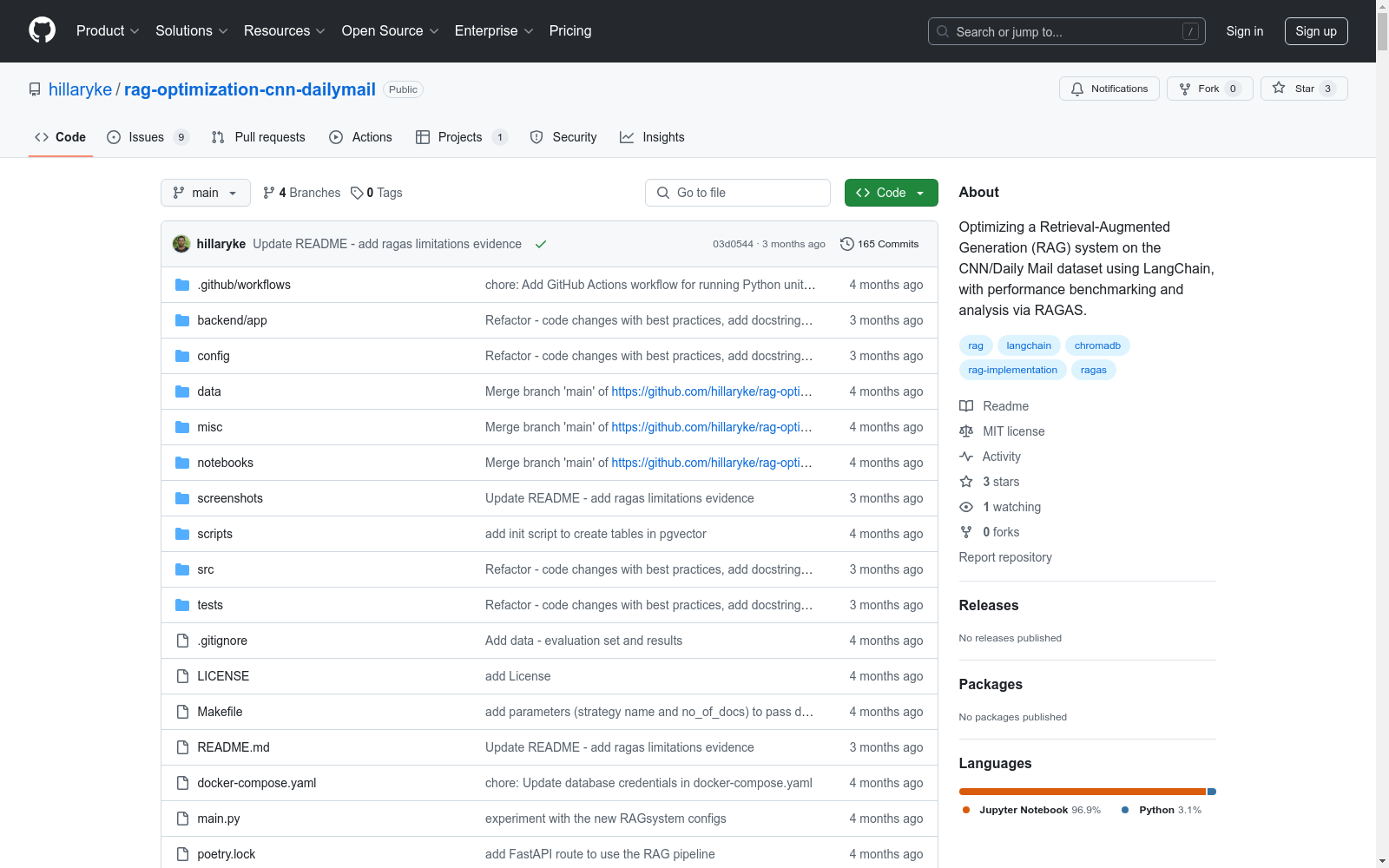
Task: Open the Pricing link
Action: coord(570,31)
